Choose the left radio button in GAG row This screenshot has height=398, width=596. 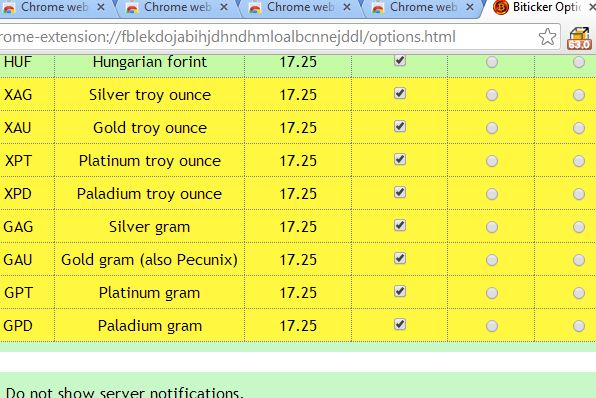click(492, 227)
